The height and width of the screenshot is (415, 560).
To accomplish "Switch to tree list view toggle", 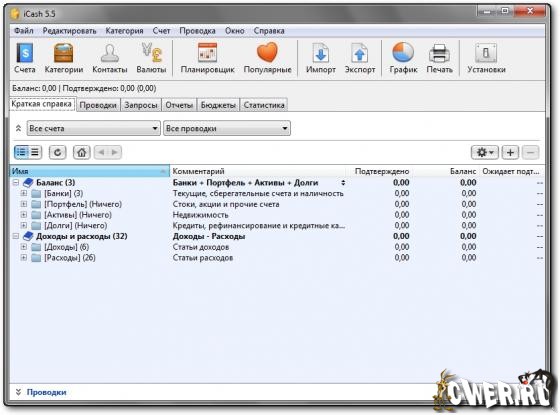I will pos(21,152).
